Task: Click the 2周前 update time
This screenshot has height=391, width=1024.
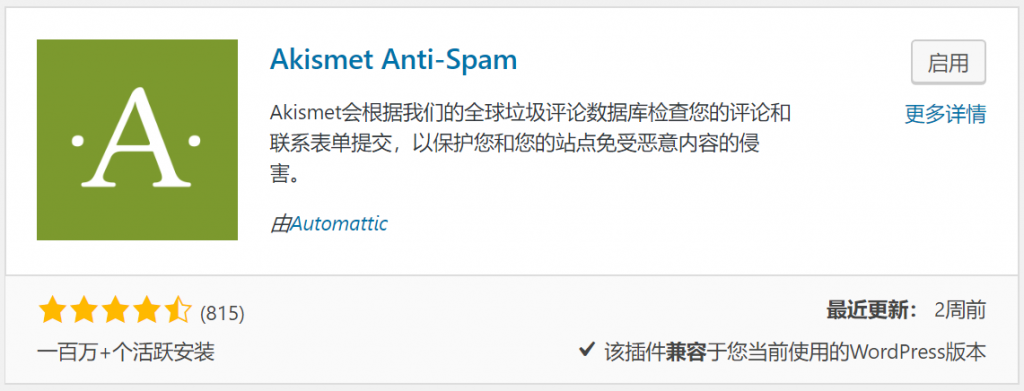Action: pos(959,311)
